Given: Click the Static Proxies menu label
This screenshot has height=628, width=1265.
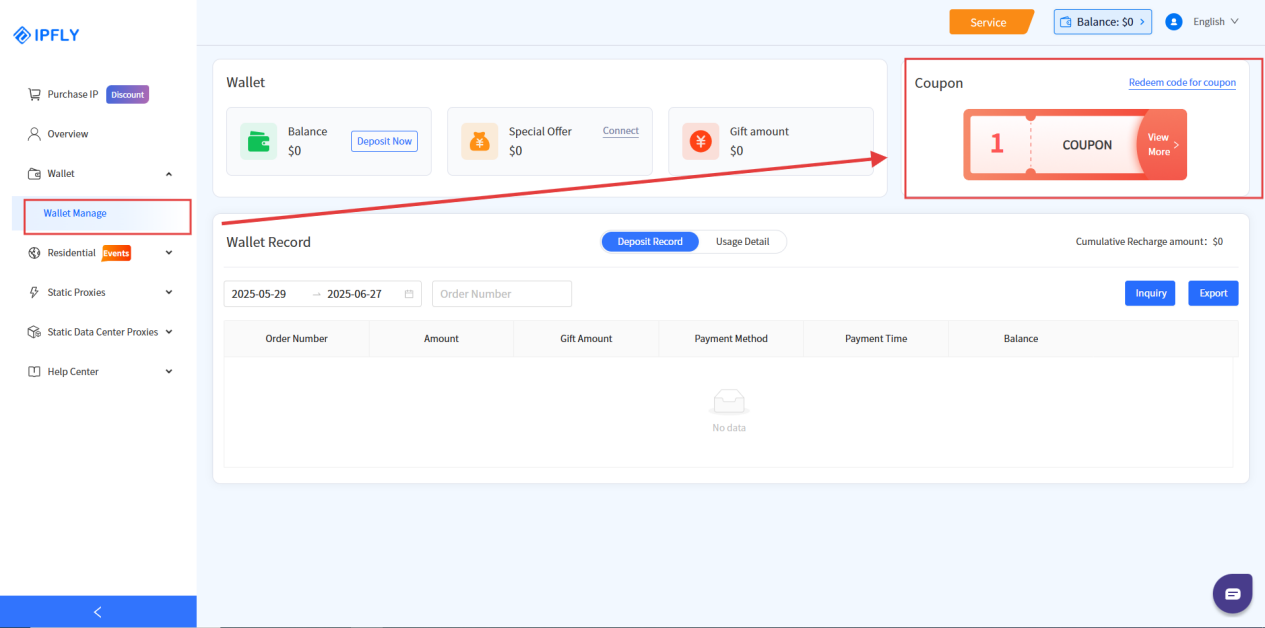Looking at the screenshot, I should click(x=76, y=292).
